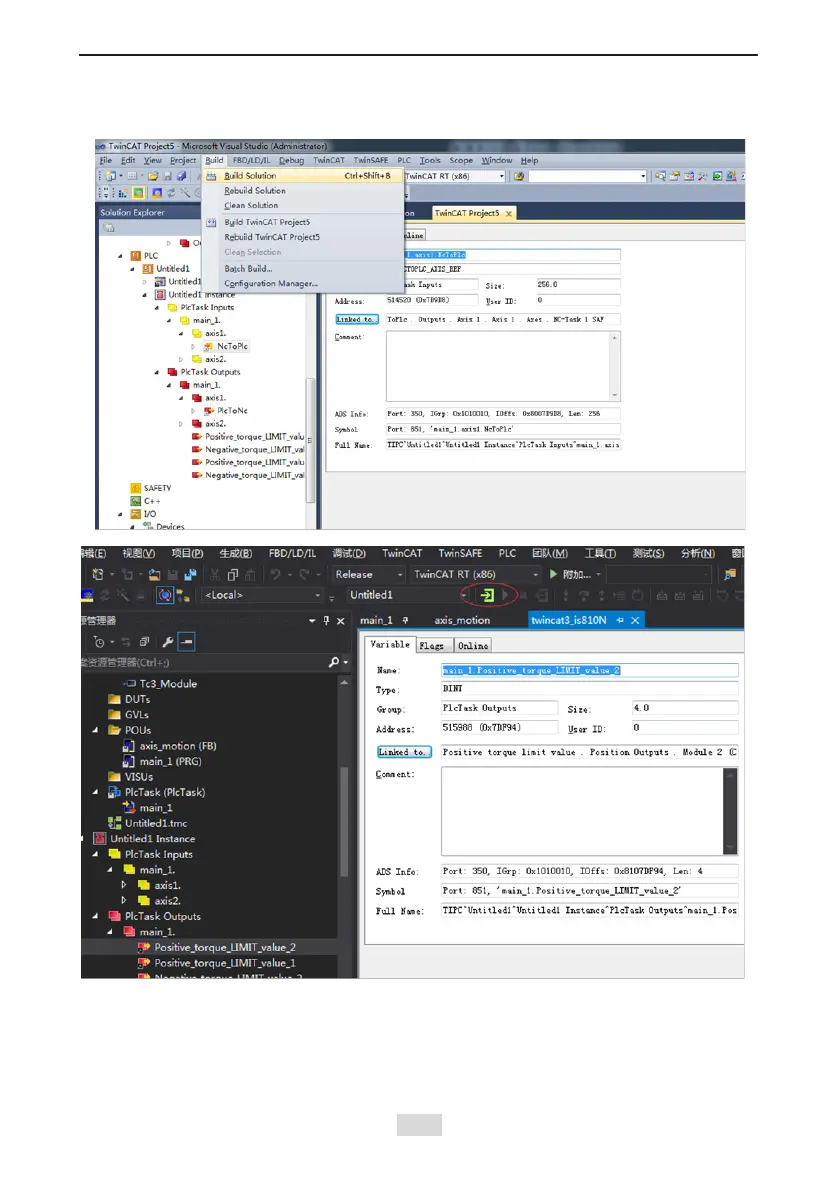Click Redo icon in the dark-themed toolbar

click(x=304, y=575)
